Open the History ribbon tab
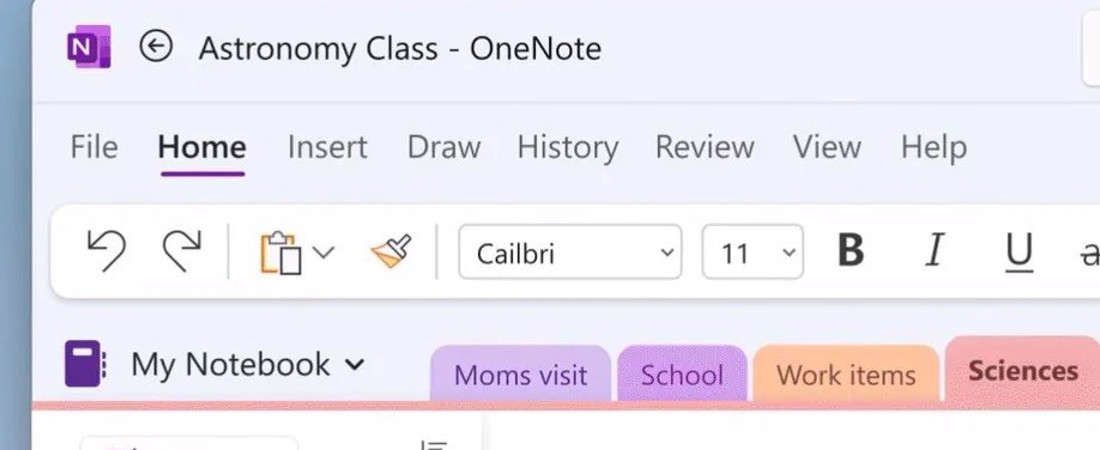Viewport: 1100px width, 450px height. tap(568, 147)
